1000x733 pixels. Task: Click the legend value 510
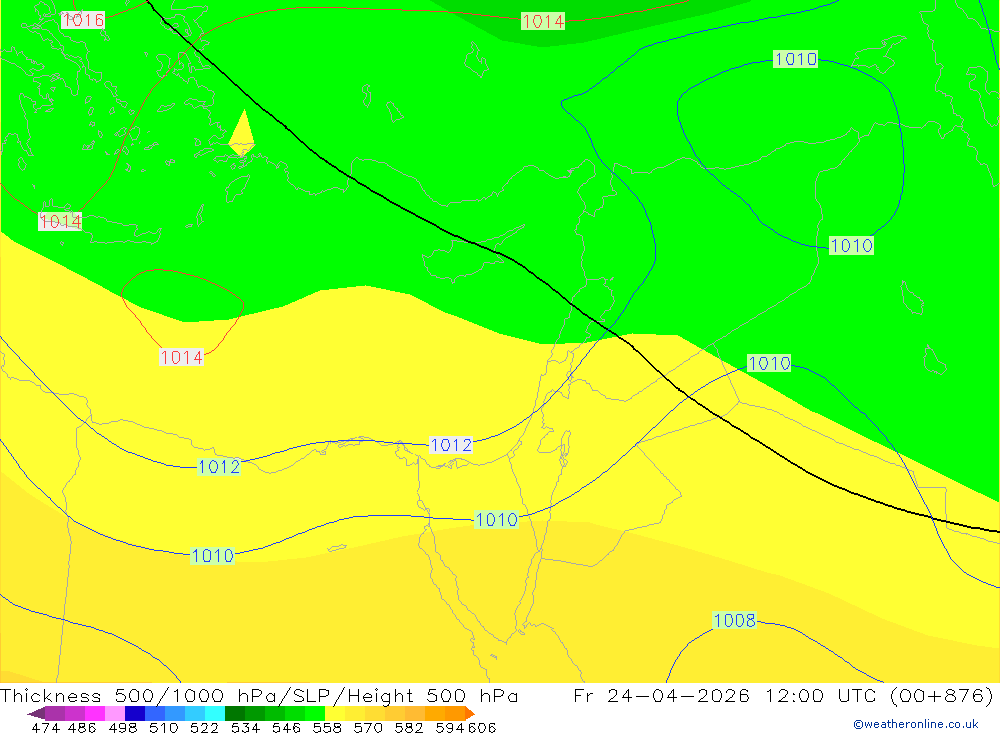(x=164, y=727)
